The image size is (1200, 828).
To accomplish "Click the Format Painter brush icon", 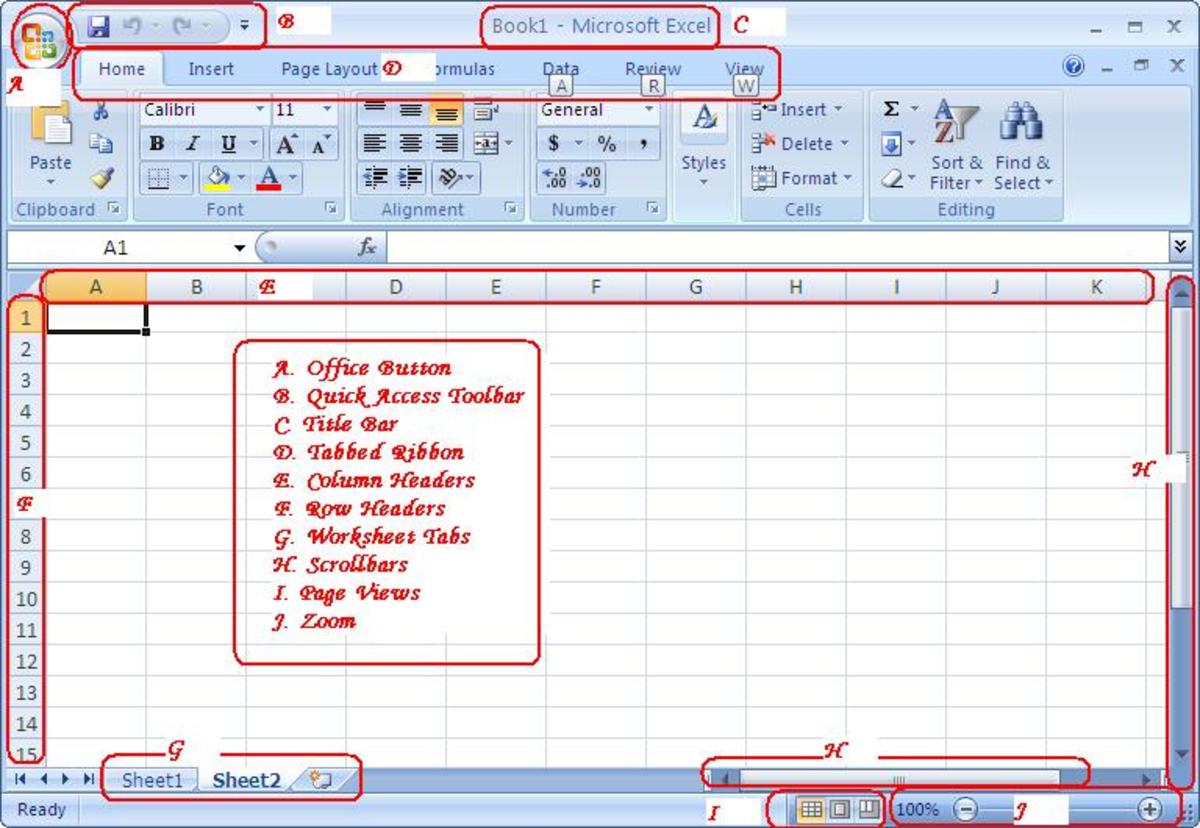I will 102,178.
